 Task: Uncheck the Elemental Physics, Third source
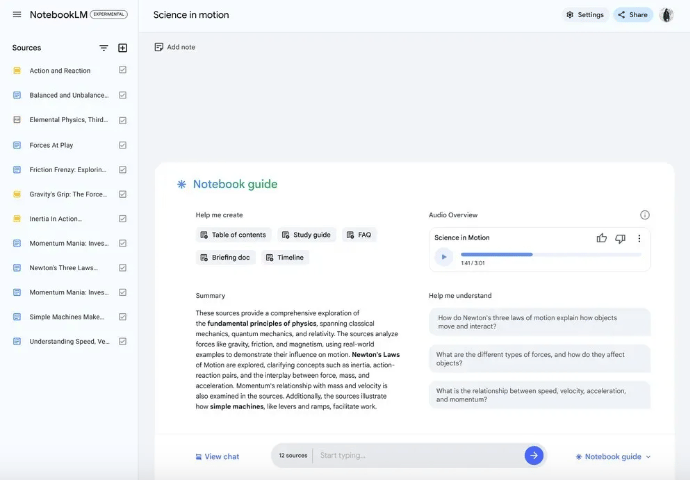tap(123, 120)
